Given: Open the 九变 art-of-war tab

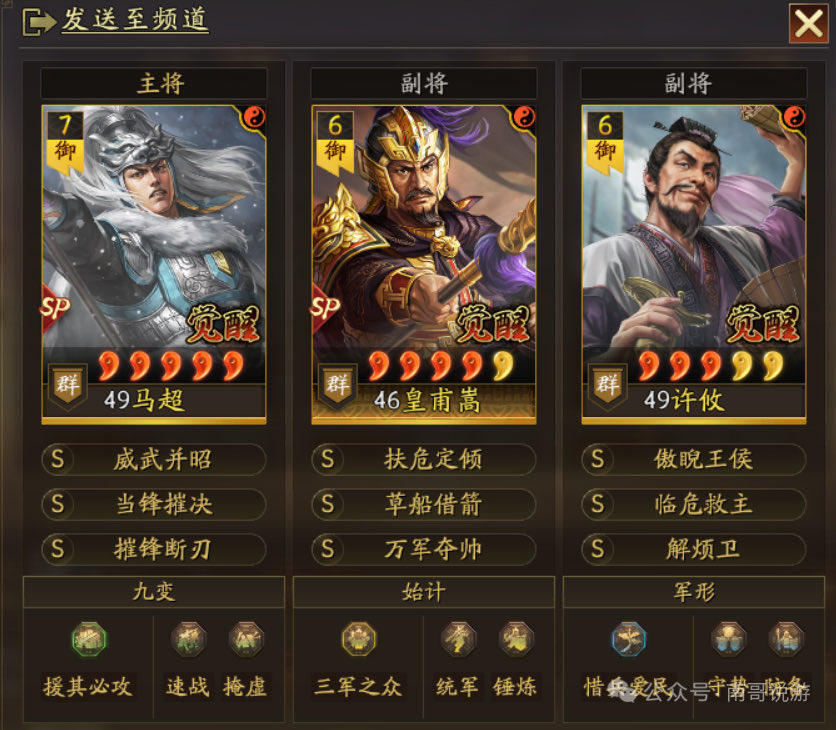Looking at the screenshot, I should pos(154,592).
